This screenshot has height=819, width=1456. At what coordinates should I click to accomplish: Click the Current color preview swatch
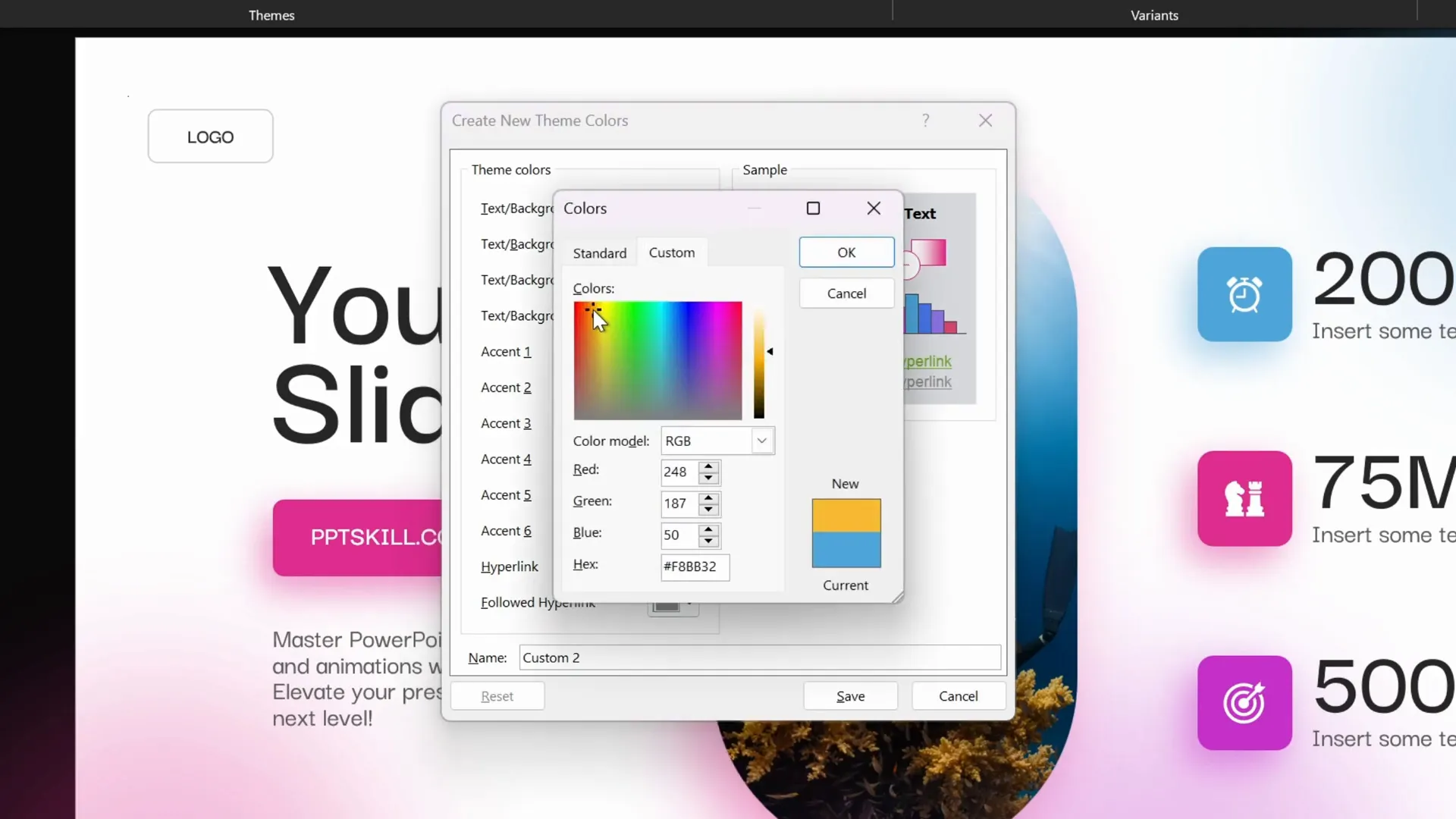tap(846, 550)
